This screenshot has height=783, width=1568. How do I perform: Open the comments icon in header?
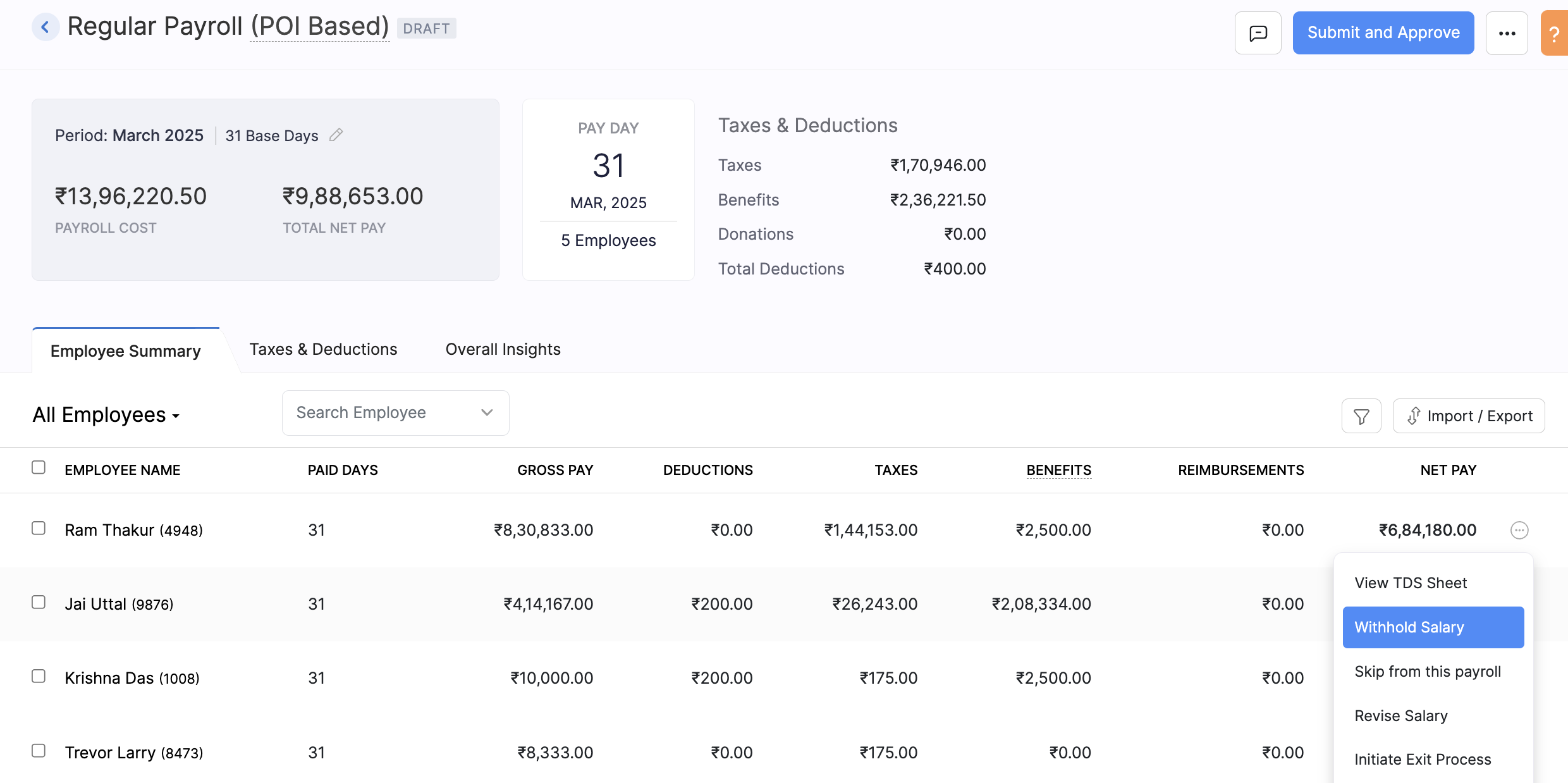point(1258,33)
